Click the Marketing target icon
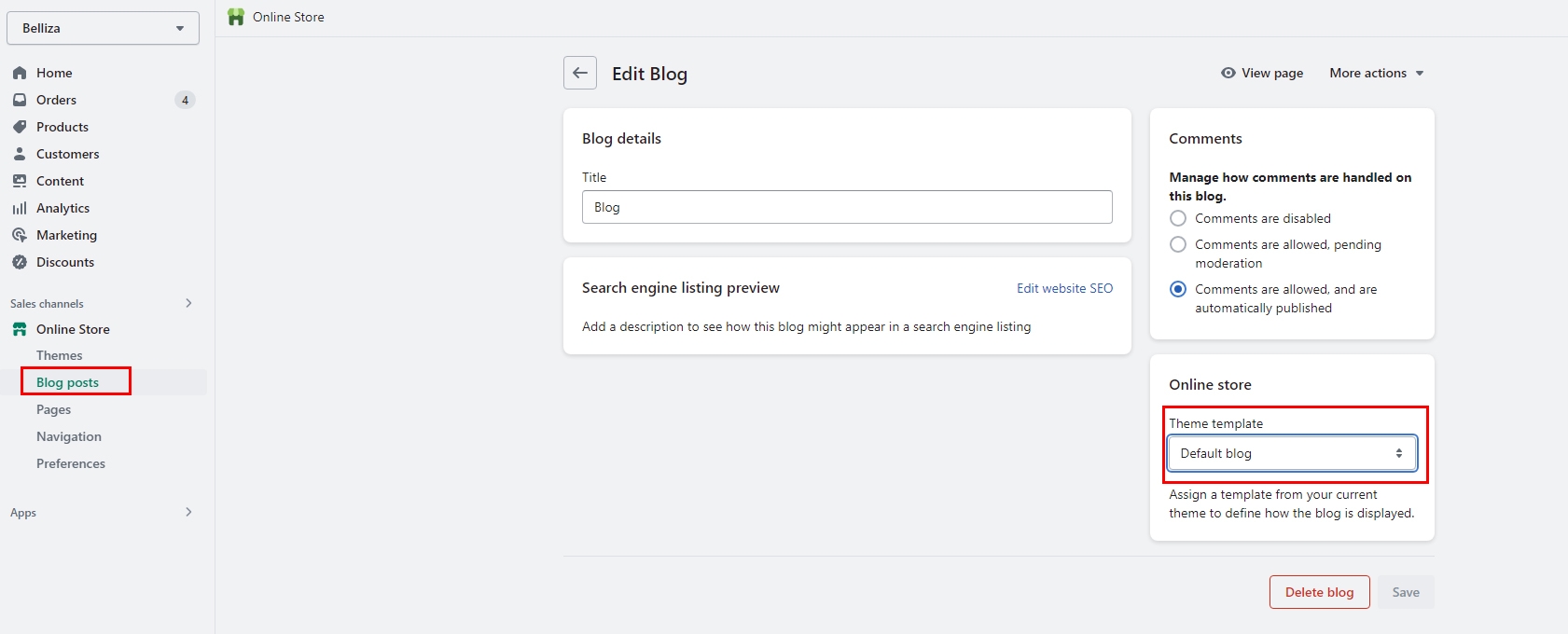Screen dimensions: 1568x634 pos(20,235)
